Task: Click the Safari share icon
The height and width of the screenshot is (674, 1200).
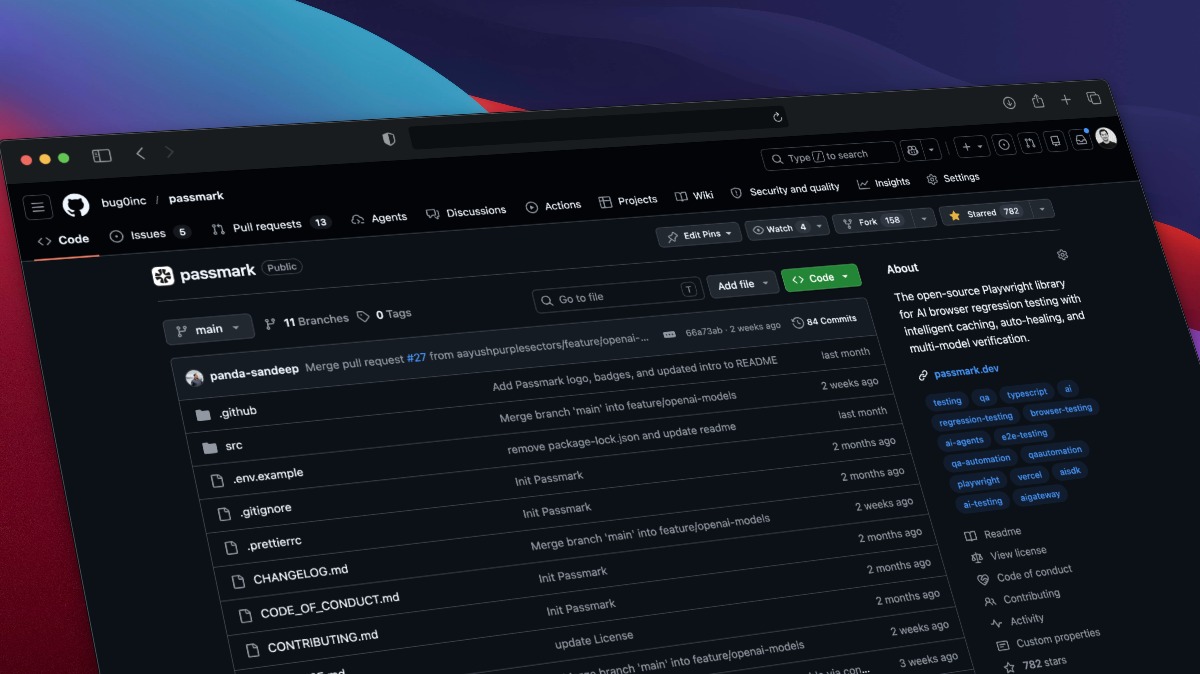Action: [1038, 101]
